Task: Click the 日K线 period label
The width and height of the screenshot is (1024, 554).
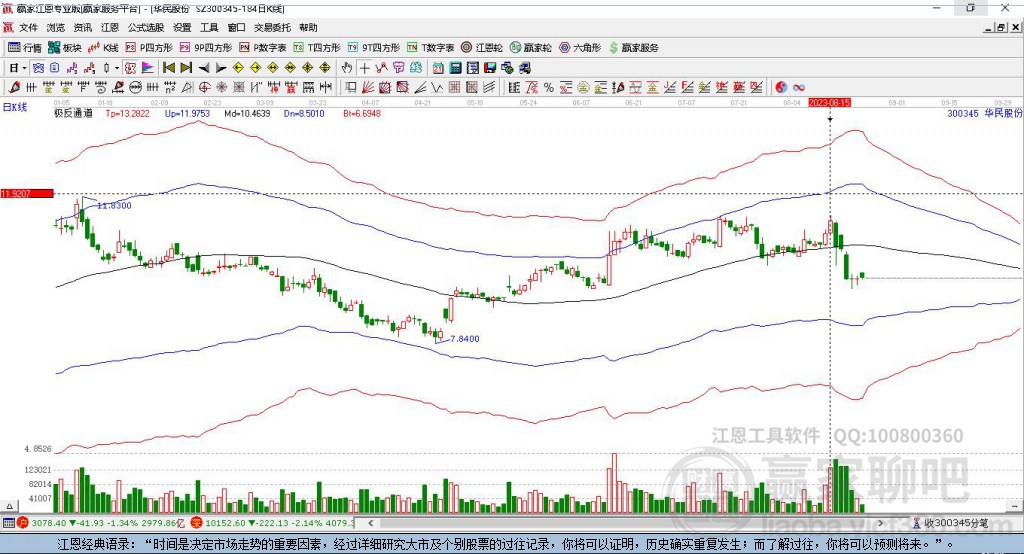Action: click(15, 107)
